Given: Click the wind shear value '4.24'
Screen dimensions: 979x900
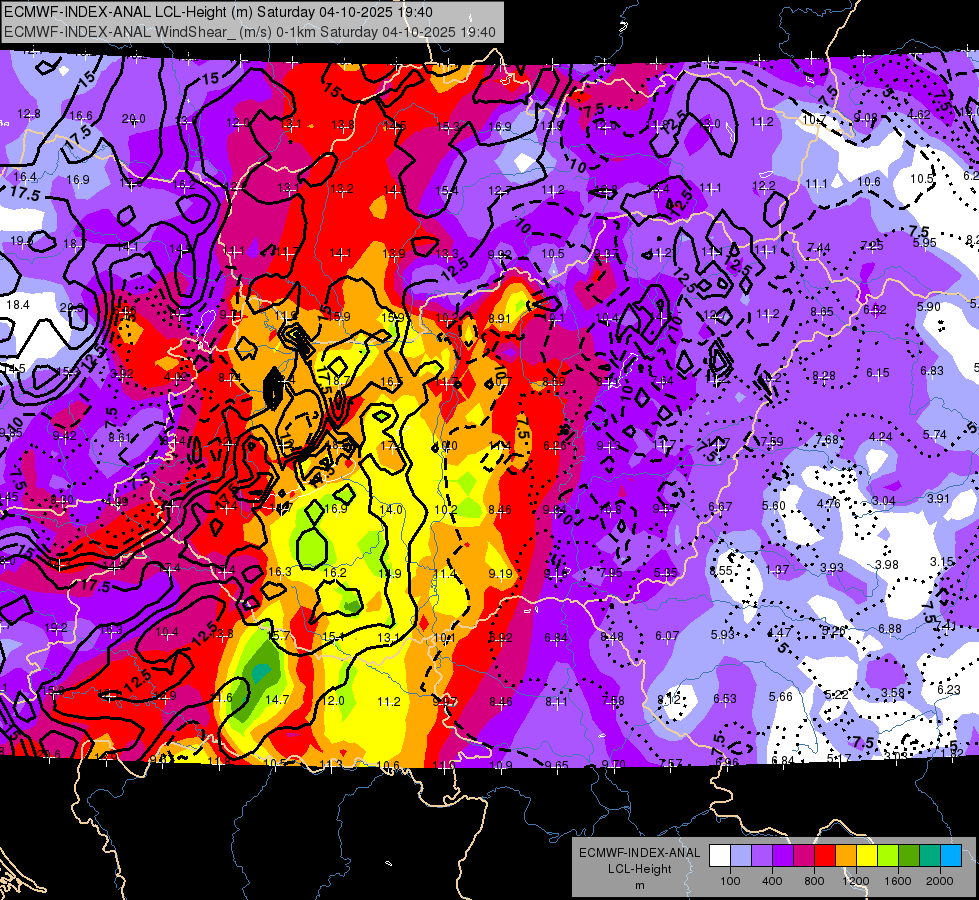Looking at the screenshot, I should 880,437.
